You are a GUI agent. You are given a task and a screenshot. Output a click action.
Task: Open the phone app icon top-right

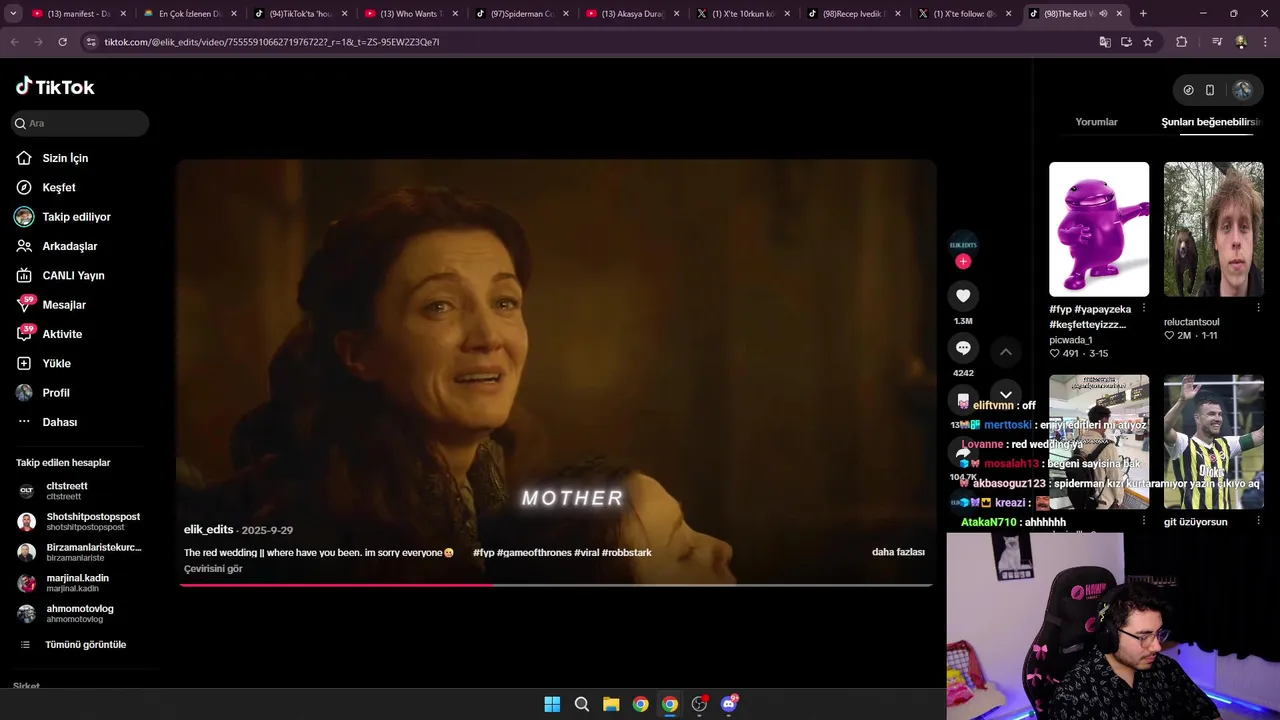1210,90
